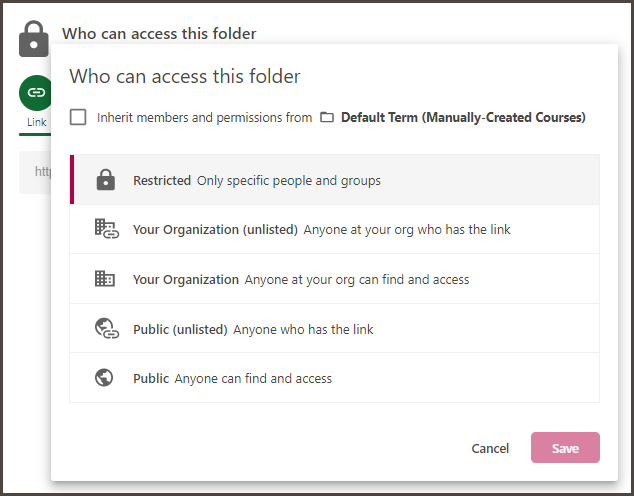
Task: Click the globe-with-link icon for Public (unlisted)
Action: (105, 329)
